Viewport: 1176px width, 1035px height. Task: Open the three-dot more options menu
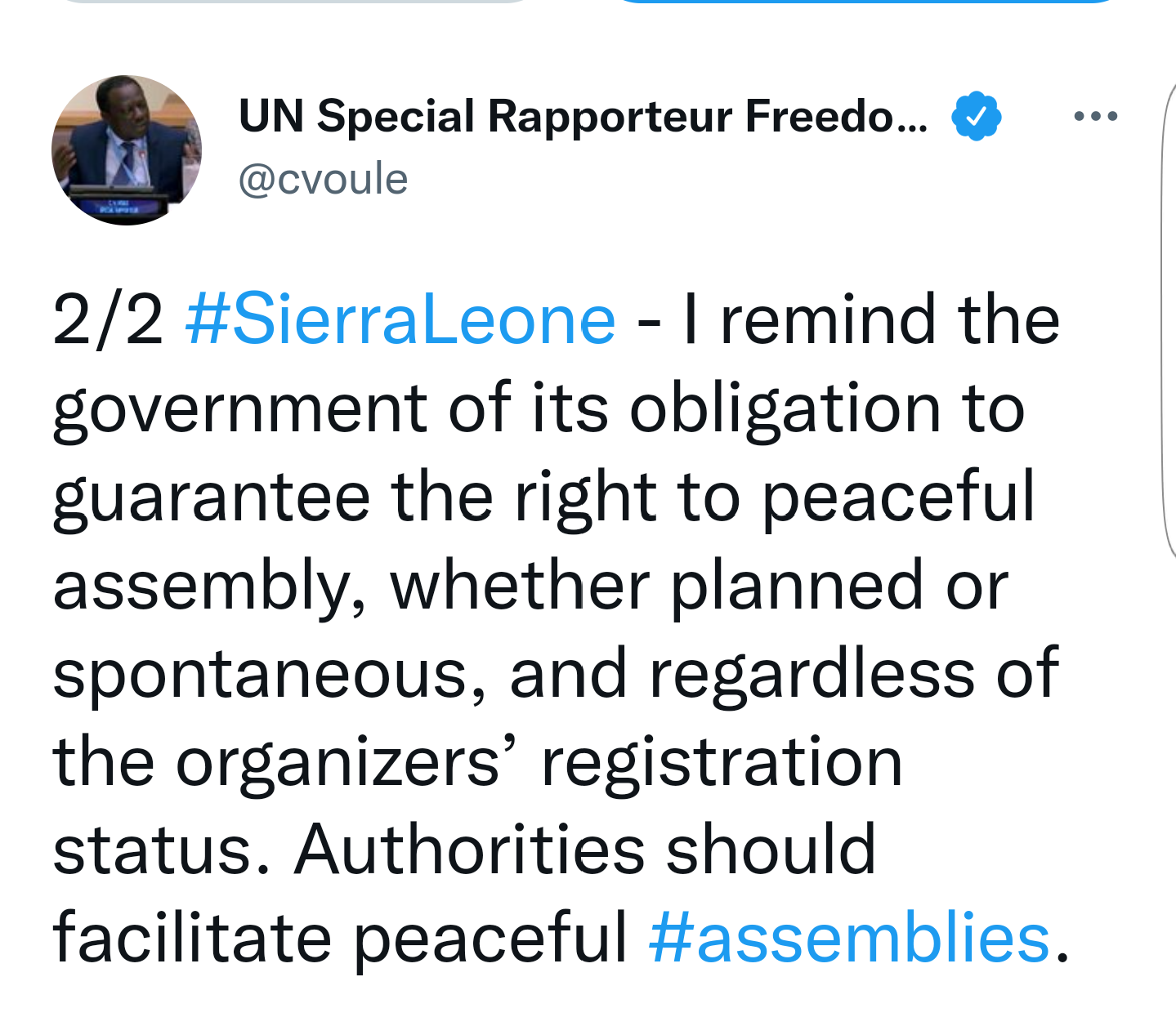(x=1095, y=116)
